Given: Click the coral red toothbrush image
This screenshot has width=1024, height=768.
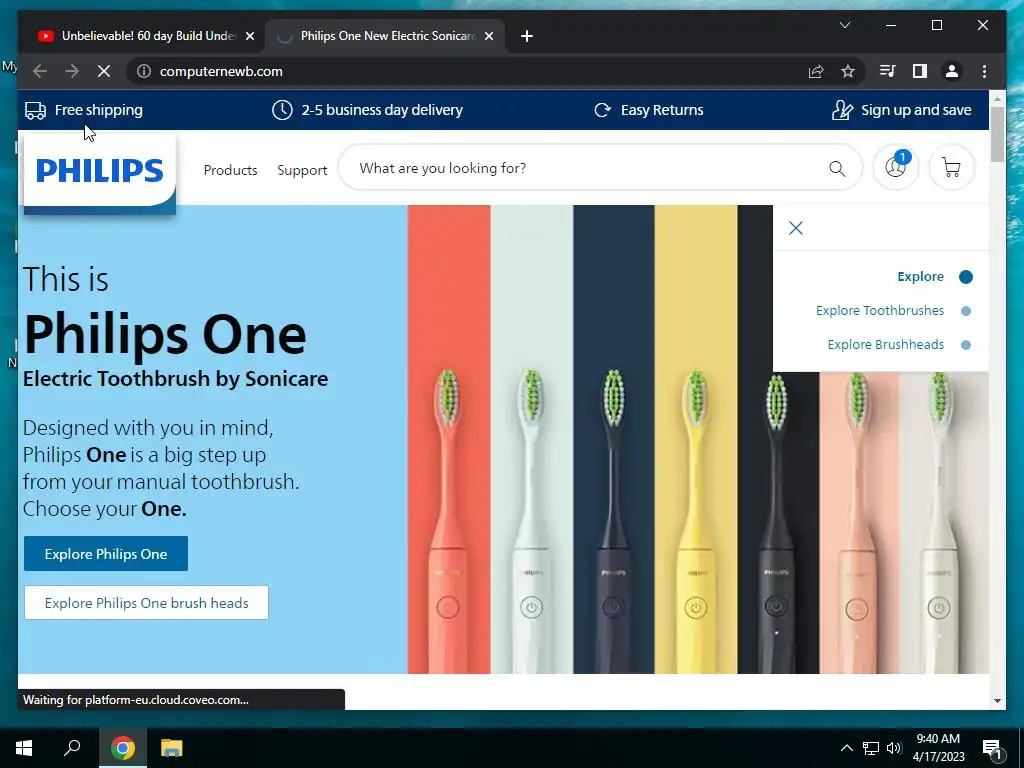Looking at the screenshot, I should 449,519.
